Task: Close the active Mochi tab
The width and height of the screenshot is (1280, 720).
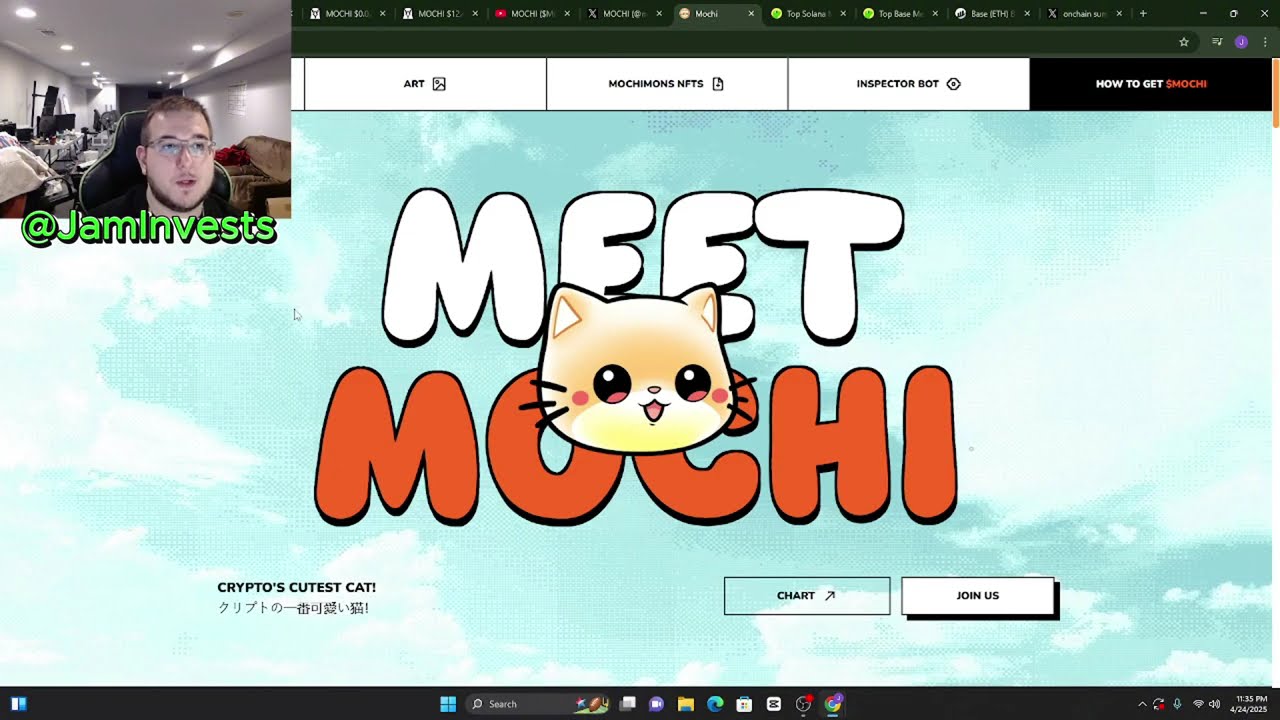Action: point(751,14)
